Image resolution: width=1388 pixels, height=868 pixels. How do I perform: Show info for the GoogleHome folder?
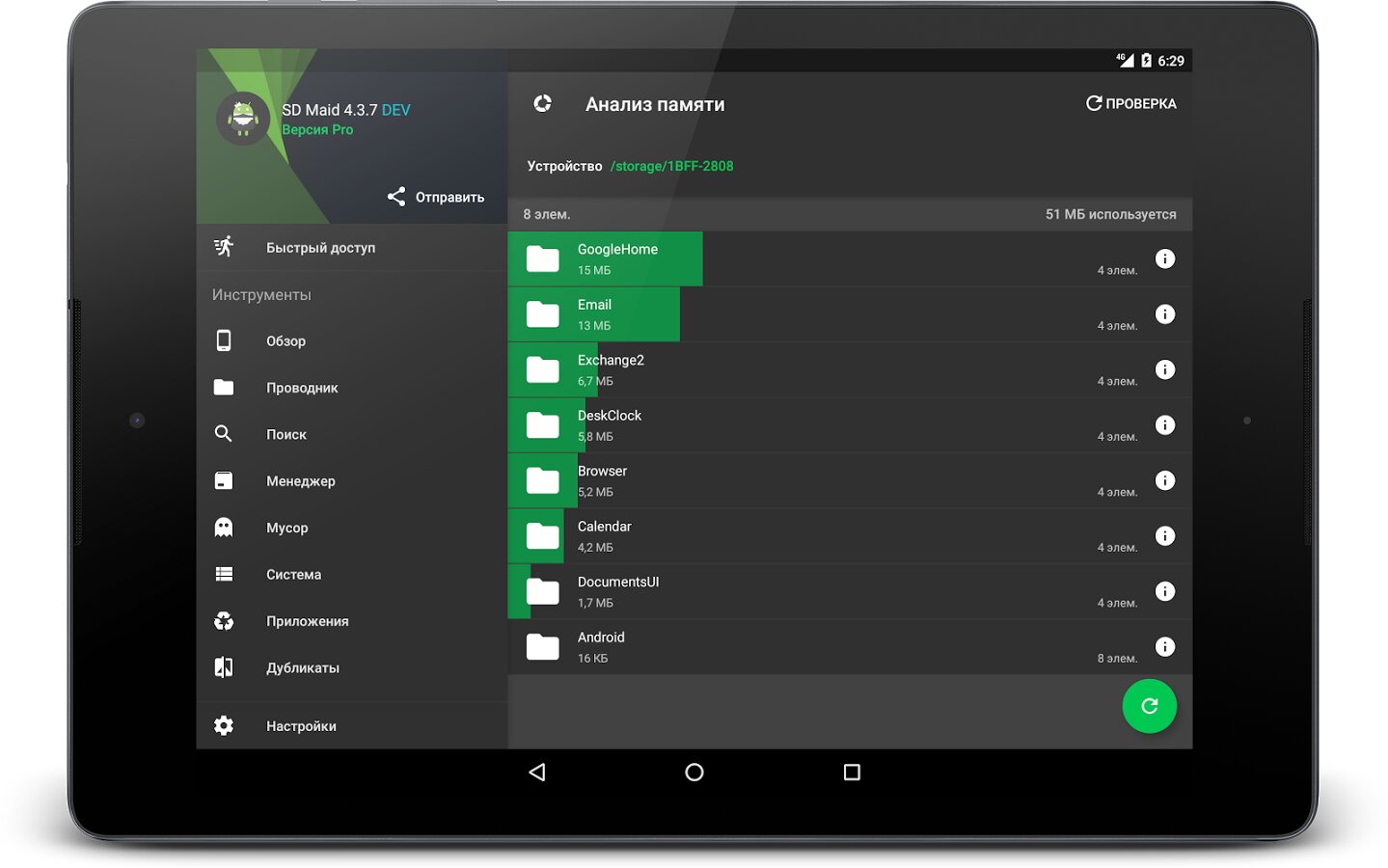coord(1165,258)
